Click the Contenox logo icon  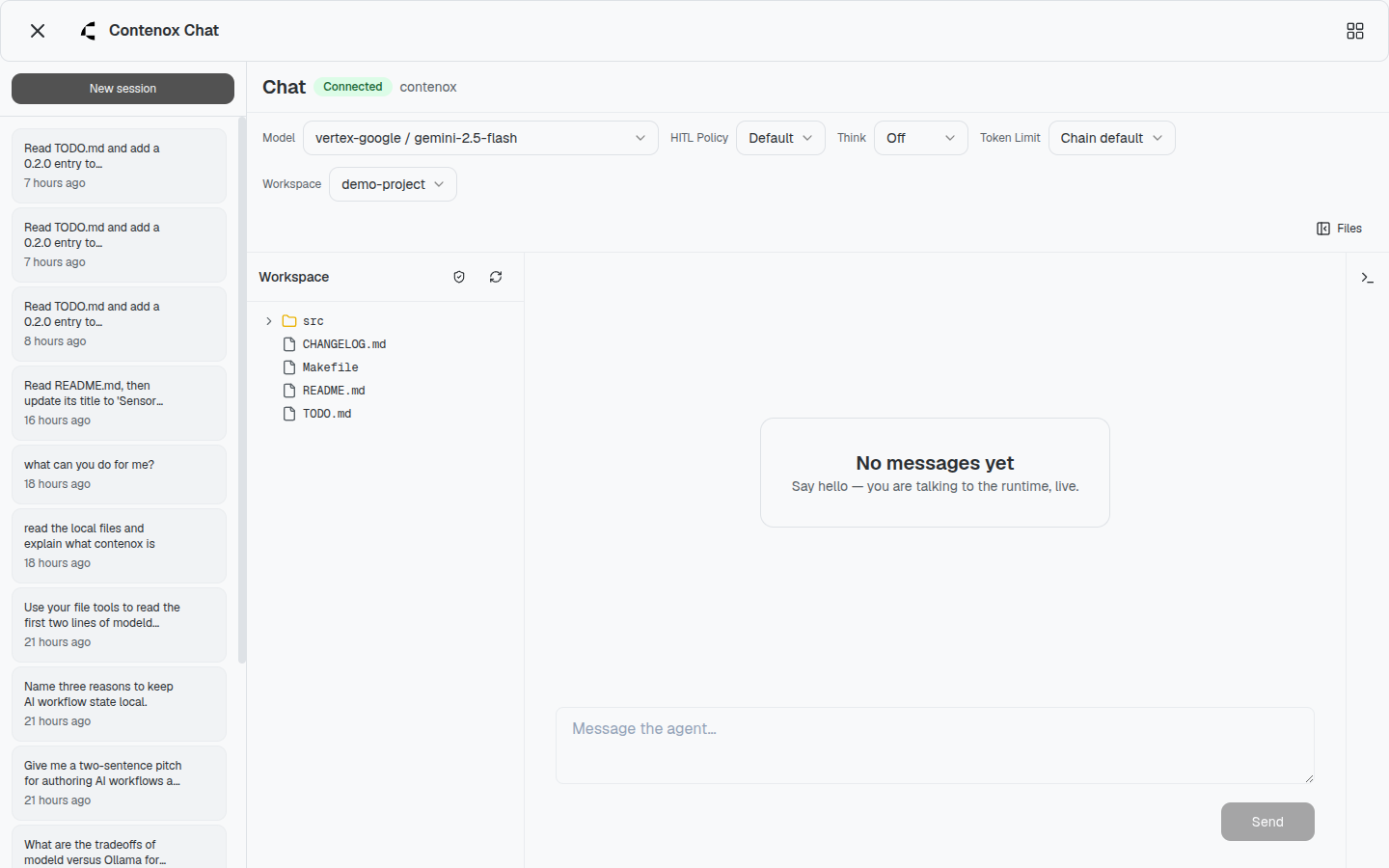[x=88, y=31]
